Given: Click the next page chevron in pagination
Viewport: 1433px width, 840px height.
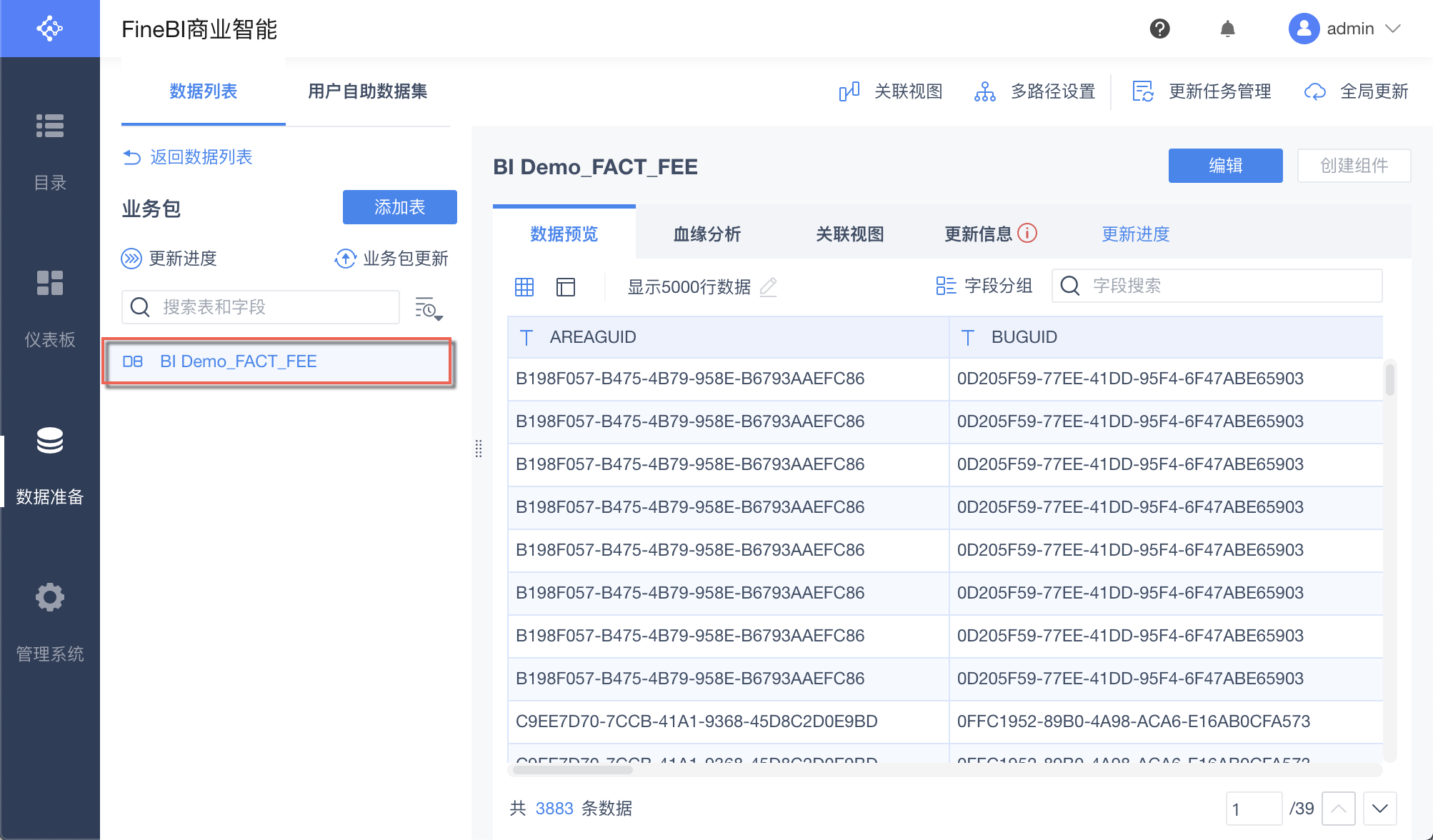Looking at the screenshot, I should click(x=1379, y=809).
